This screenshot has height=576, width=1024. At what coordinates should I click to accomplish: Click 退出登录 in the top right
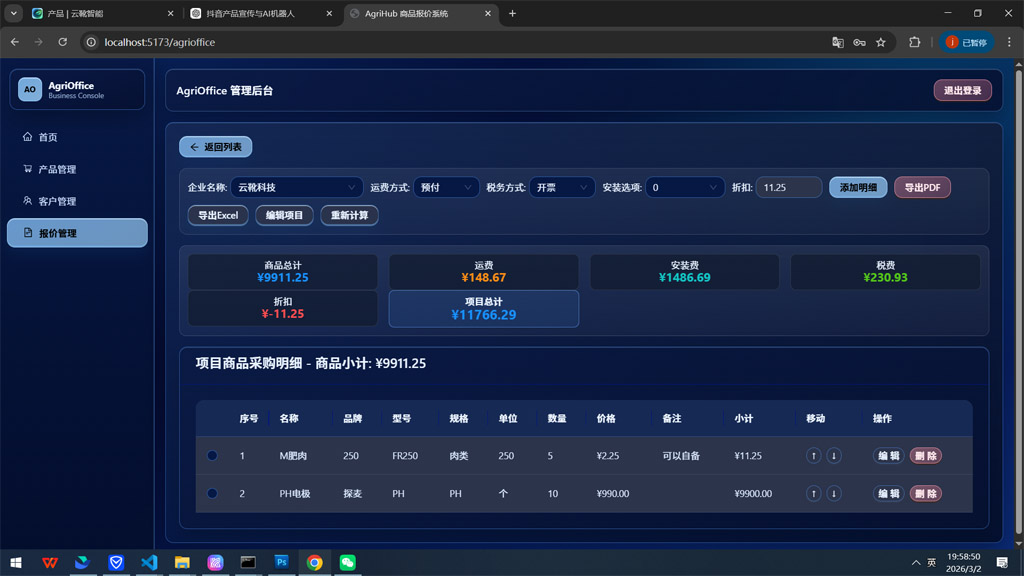(961, 90)
